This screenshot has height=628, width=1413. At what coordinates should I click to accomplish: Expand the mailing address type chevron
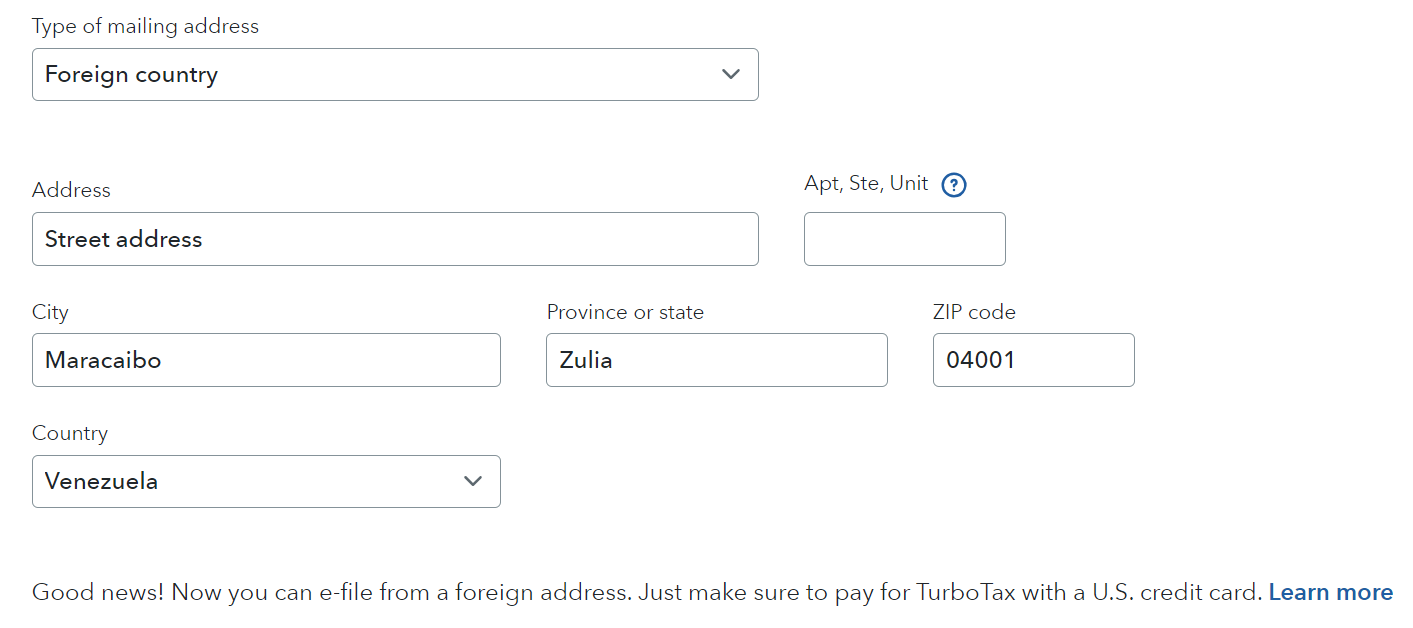pyautogui.click(x=731, y=74)
